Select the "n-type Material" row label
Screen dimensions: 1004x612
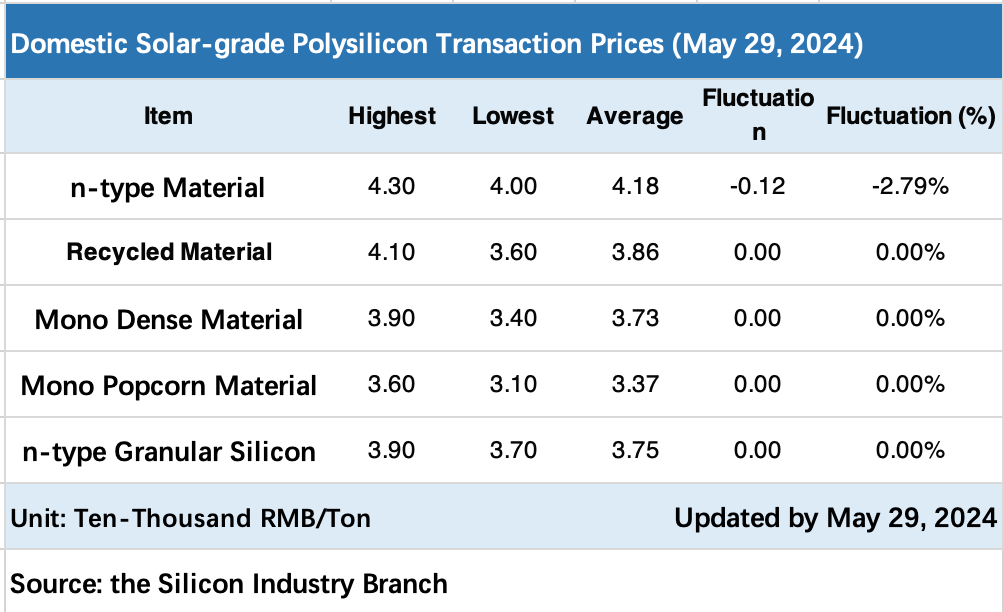pyautogui.click(x=168, y=187)
